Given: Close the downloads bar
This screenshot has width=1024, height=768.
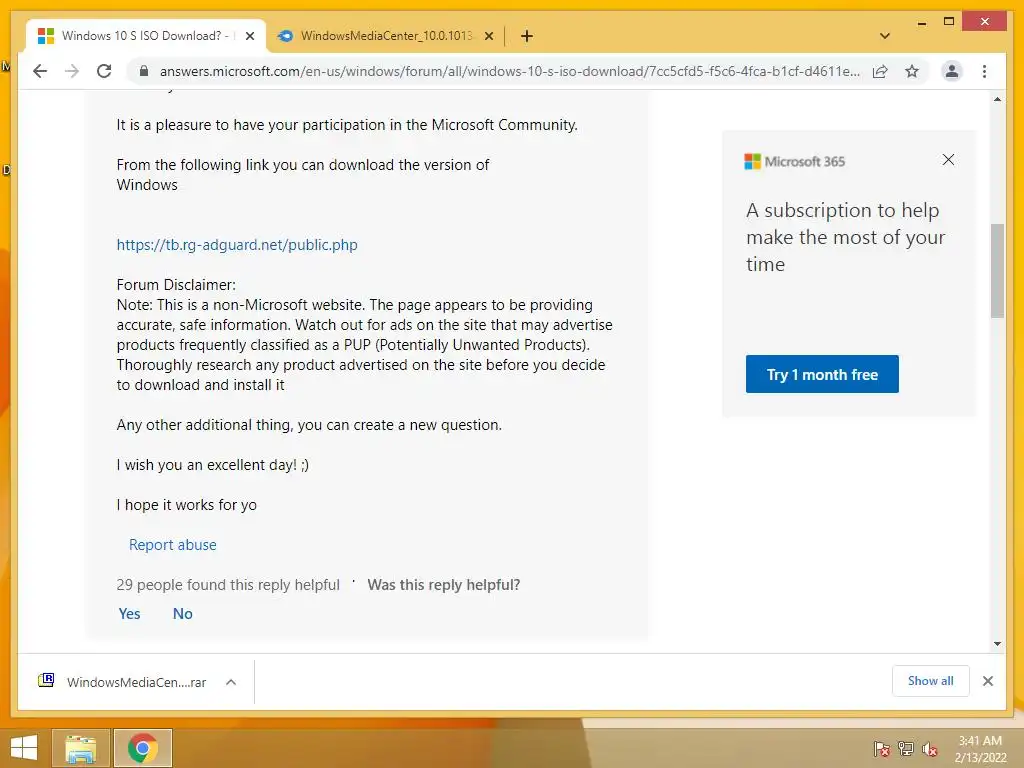Looking at the screenshot, I should pyautogui.click(x=987, y=681).
